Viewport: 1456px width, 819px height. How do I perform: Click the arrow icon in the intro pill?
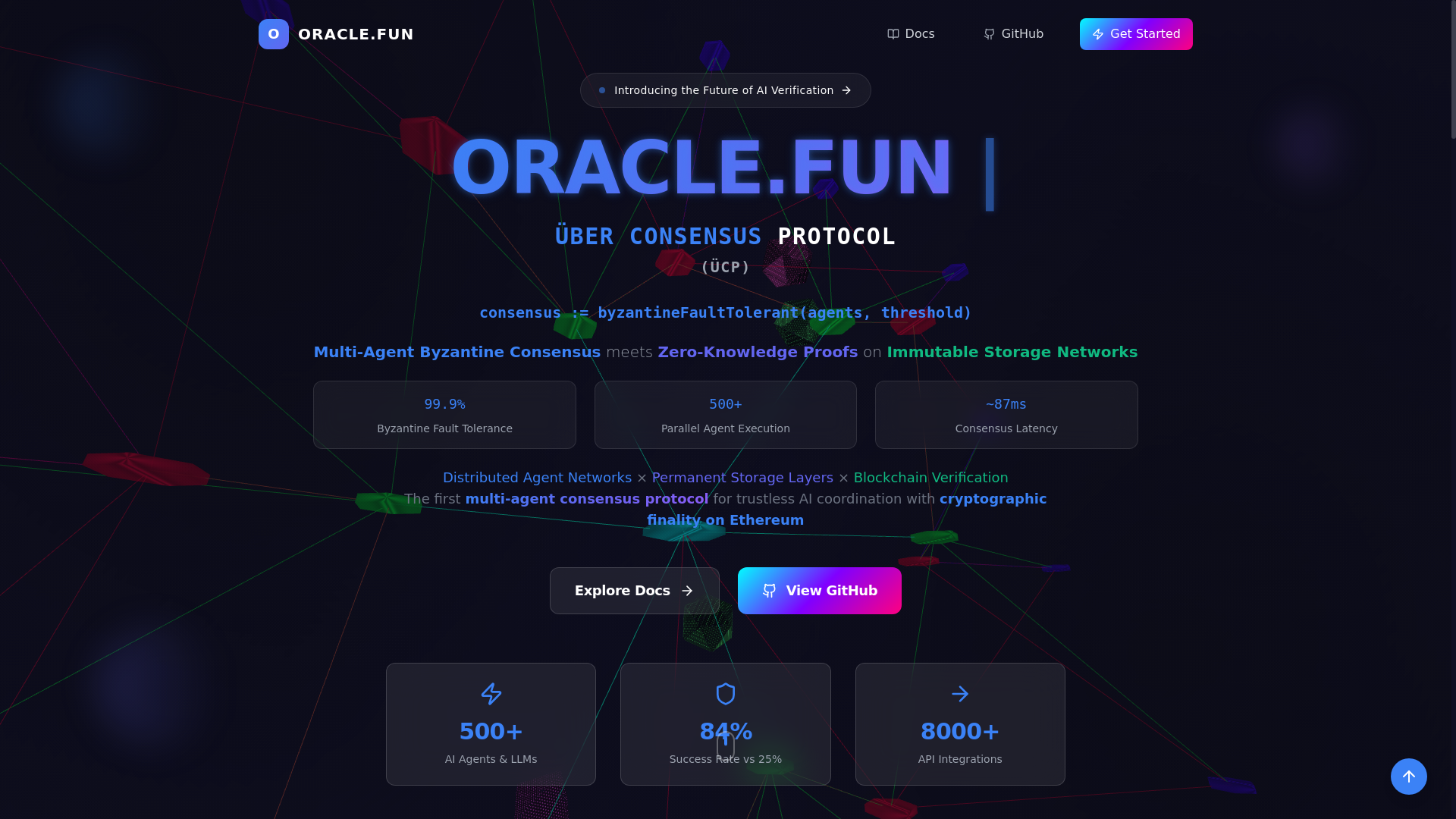(x=846, y=90)
